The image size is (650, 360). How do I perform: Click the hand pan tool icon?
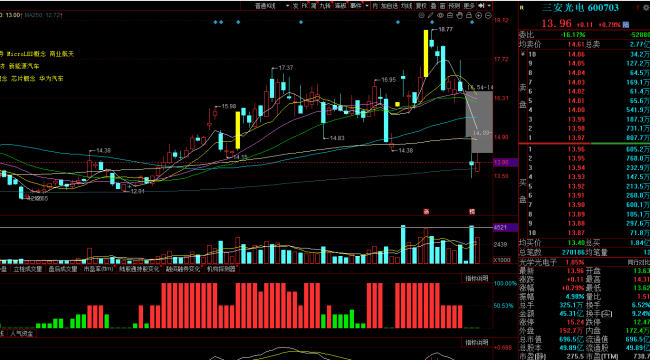[460, 15]
